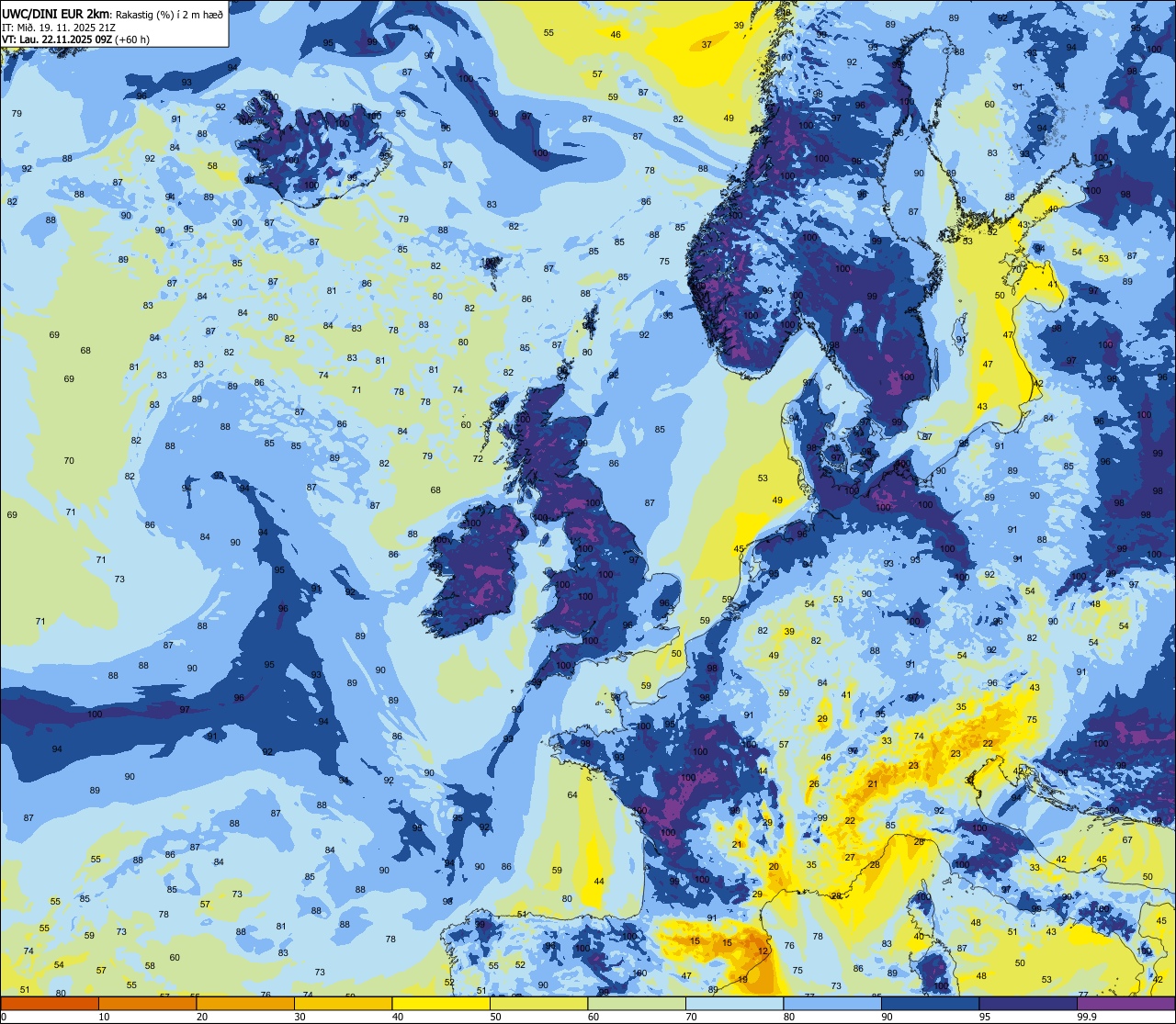Click the '99.9' legend scale label
Image resolution: width=1176 pixels, height=1024 pixels.
point(1088,1017)
